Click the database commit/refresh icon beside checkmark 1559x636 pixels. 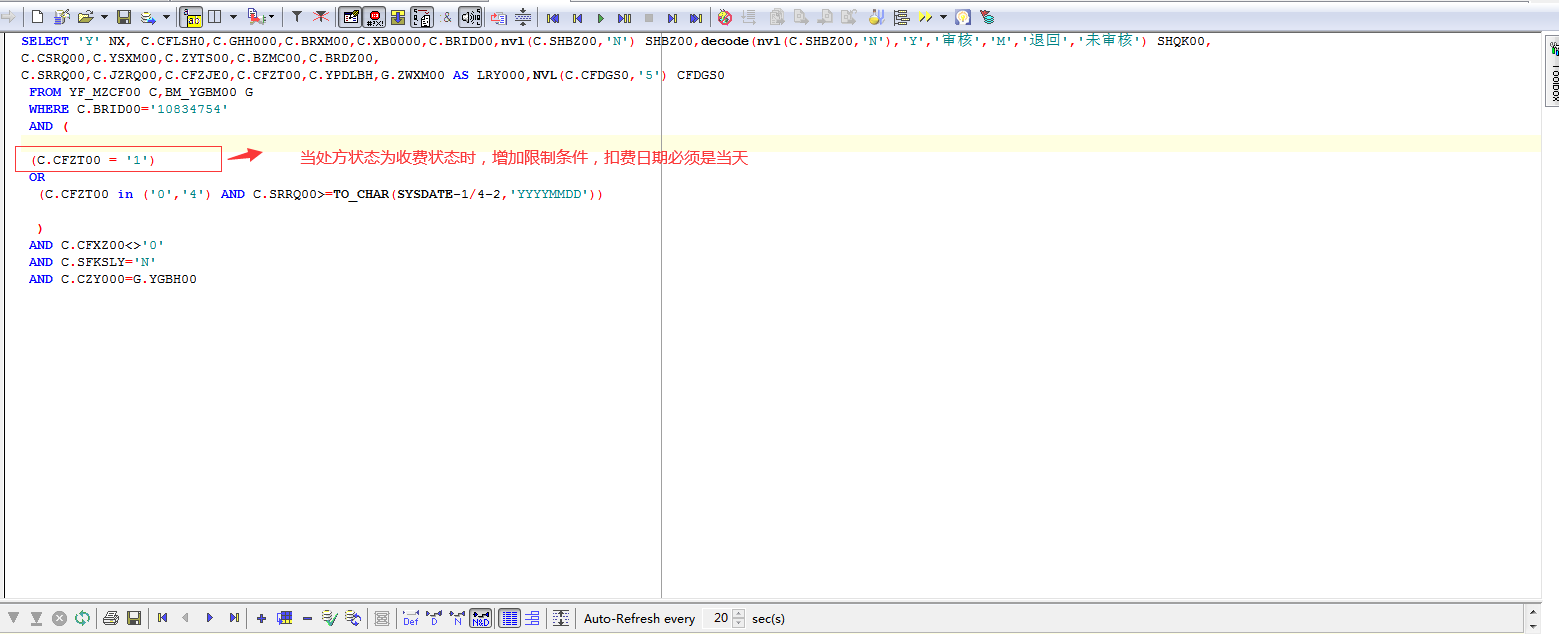(x=352, y=618)
